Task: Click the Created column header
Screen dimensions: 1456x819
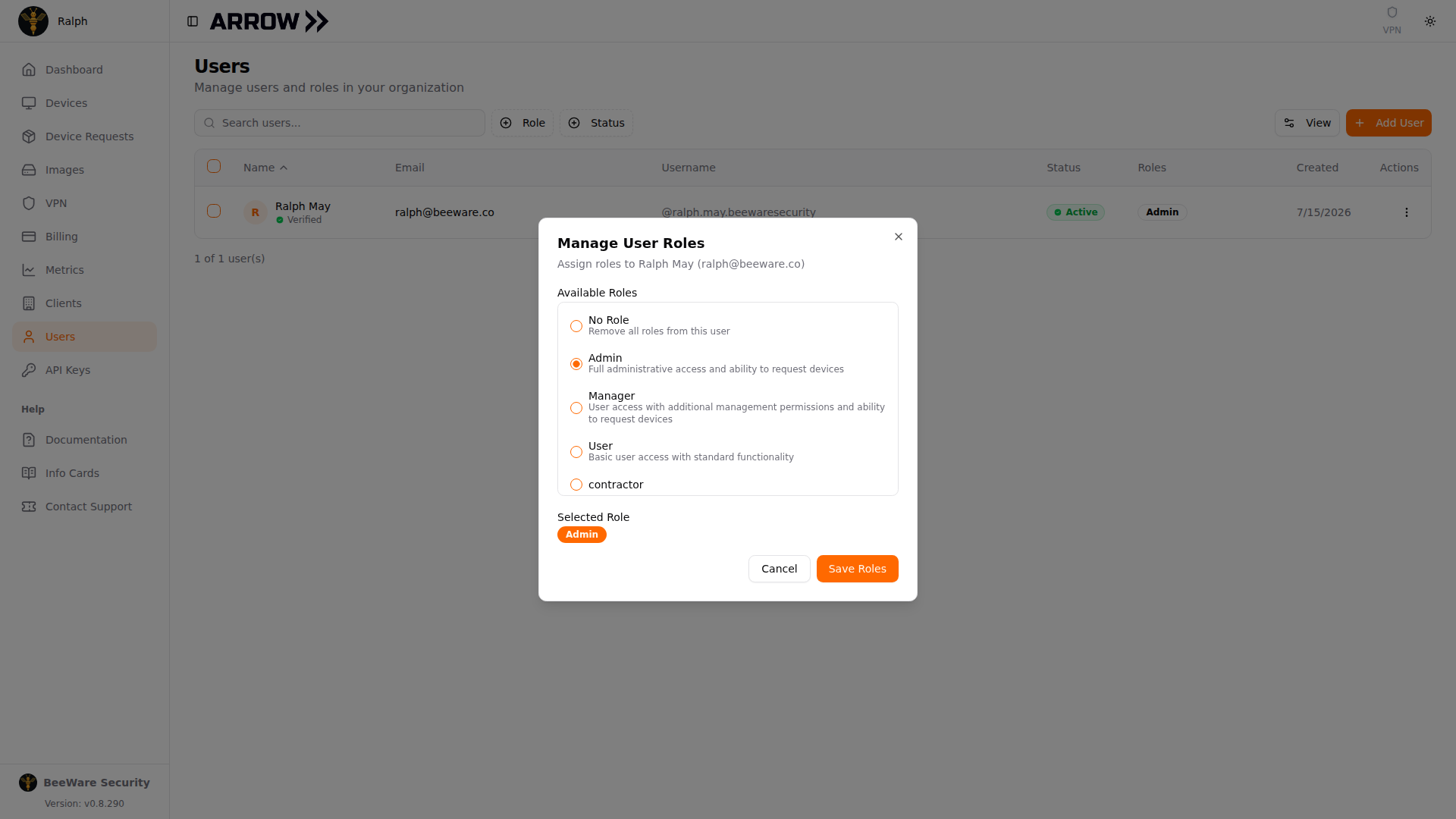Action: click(x=1317, y=168)
